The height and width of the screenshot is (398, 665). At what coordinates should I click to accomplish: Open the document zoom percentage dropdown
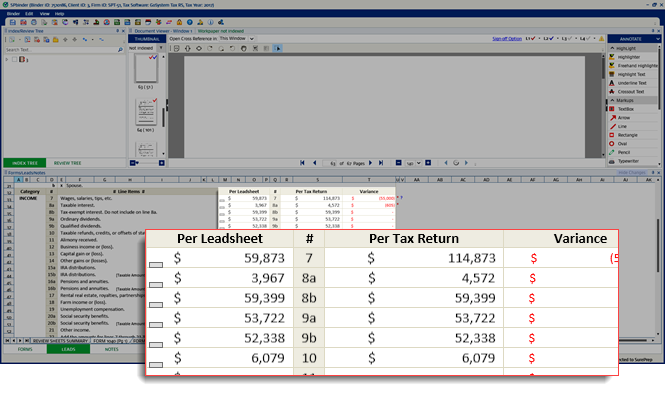point(419,163)
